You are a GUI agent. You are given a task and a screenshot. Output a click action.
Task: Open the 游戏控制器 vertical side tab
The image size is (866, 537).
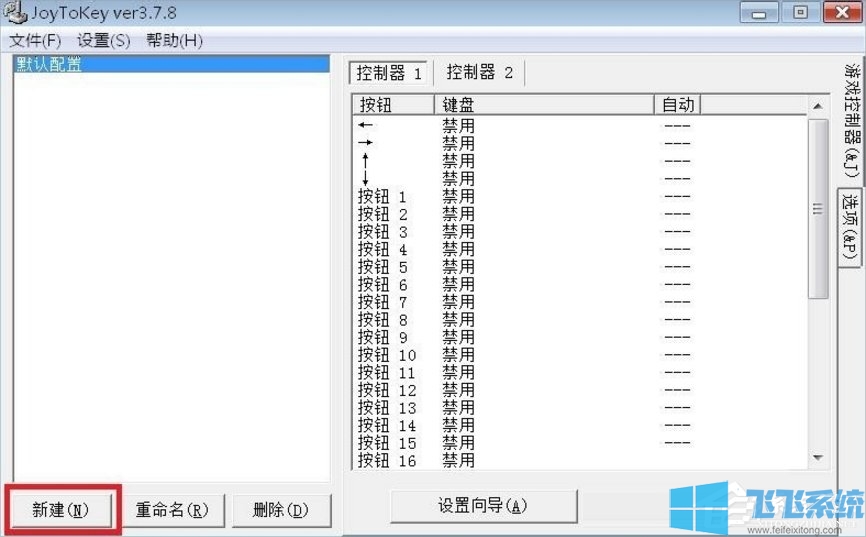point(851,120)
